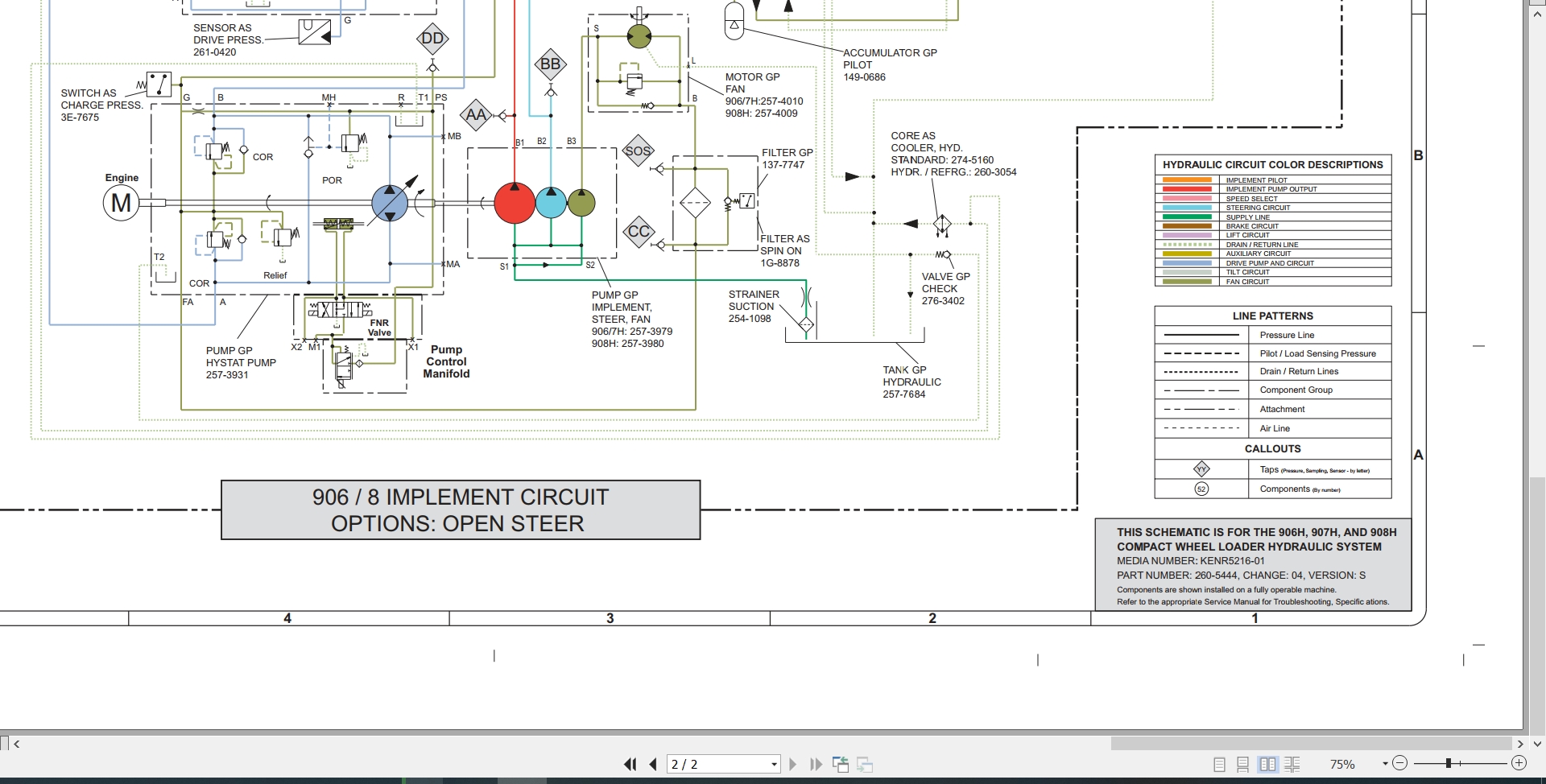The height and width of the screenshot is (784, 1546).
Task: Click the 'Drain / Return Lines' legend row
Action: [1272, 371]
